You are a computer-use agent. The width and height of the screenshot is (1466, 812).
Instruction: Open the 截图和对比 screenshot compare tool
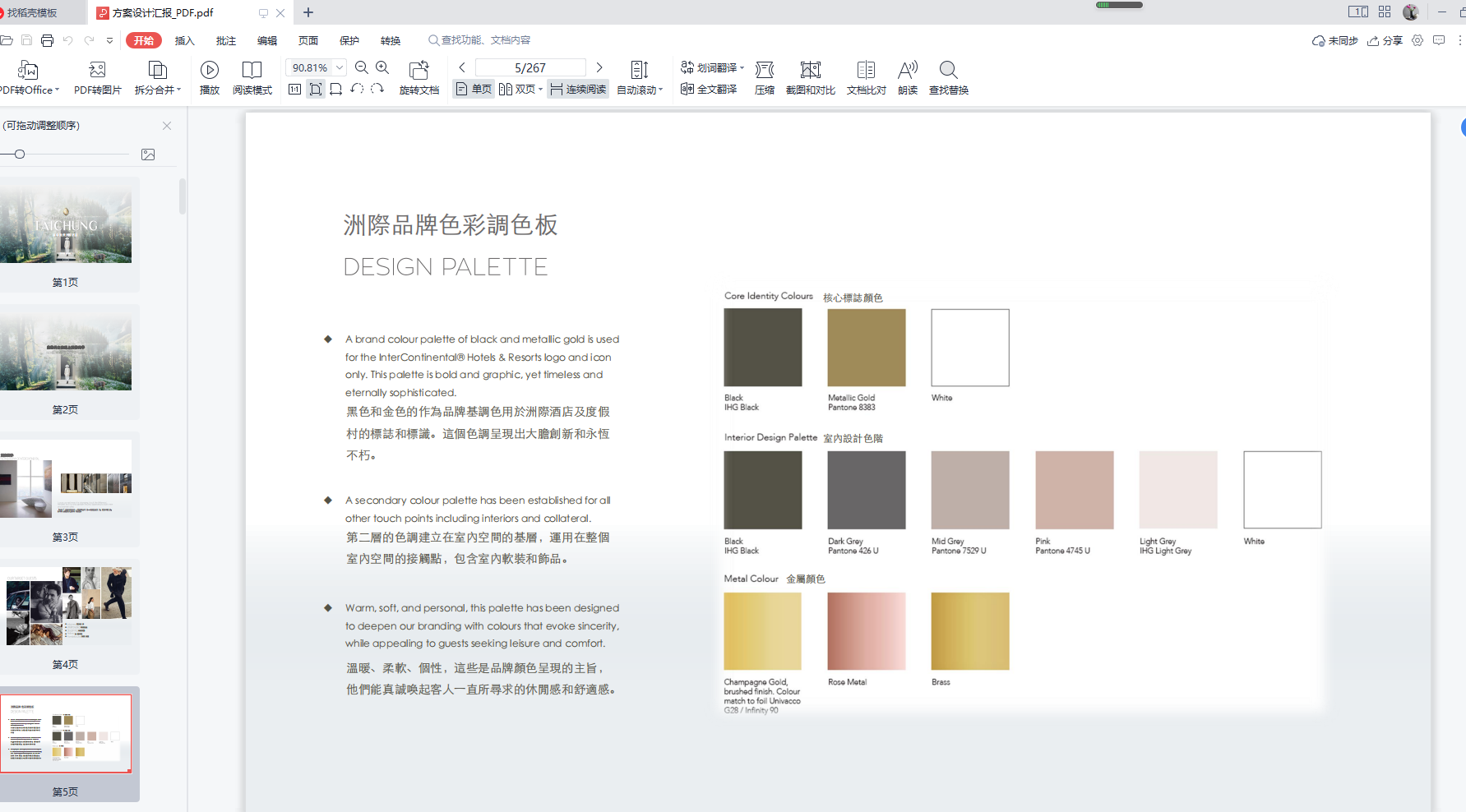click(x=810, y=78)
